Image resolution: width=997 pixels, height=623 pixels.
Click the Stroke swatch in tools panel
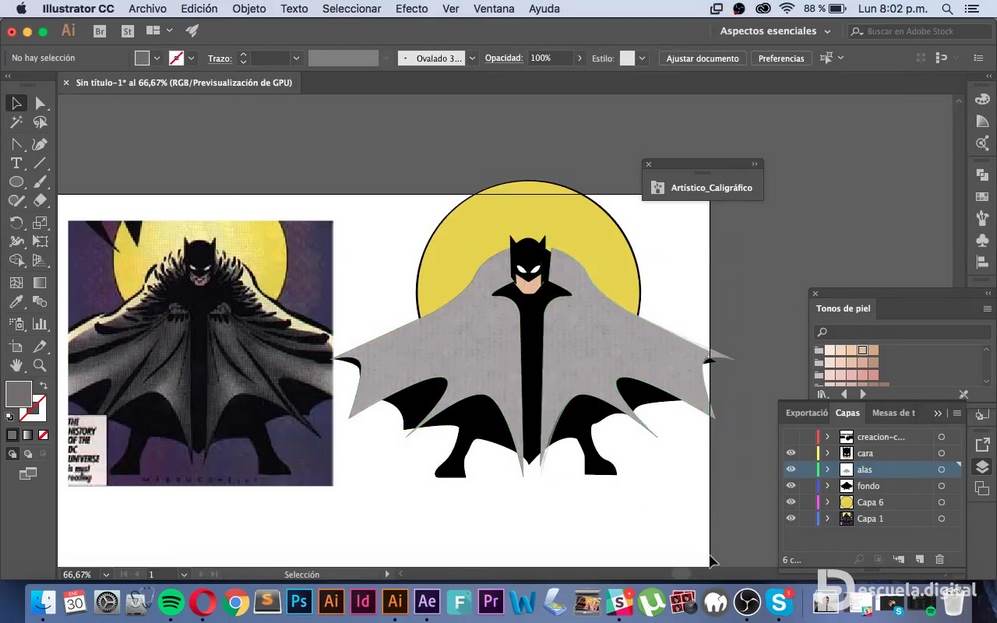click(34, 407)
